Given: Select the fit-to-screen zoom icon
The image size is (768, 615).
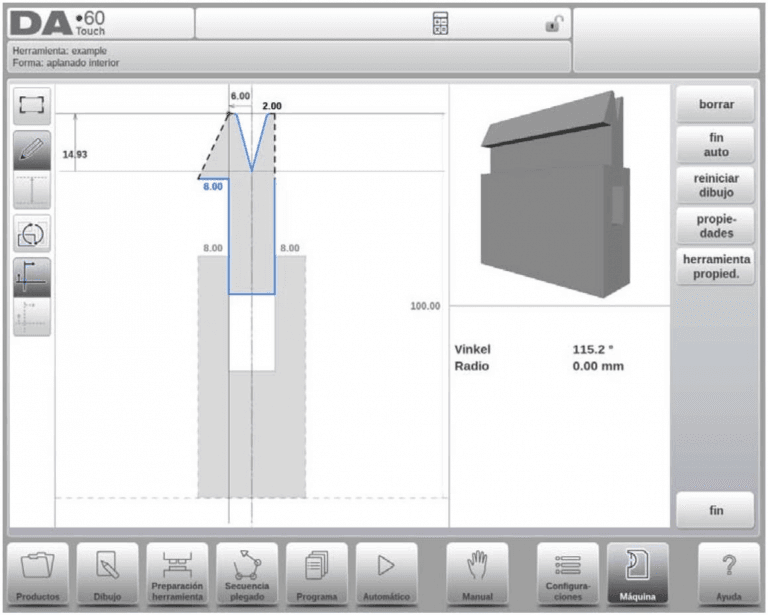Looking at the screenshot, I should pyautogui.click(x=32, y=106).
